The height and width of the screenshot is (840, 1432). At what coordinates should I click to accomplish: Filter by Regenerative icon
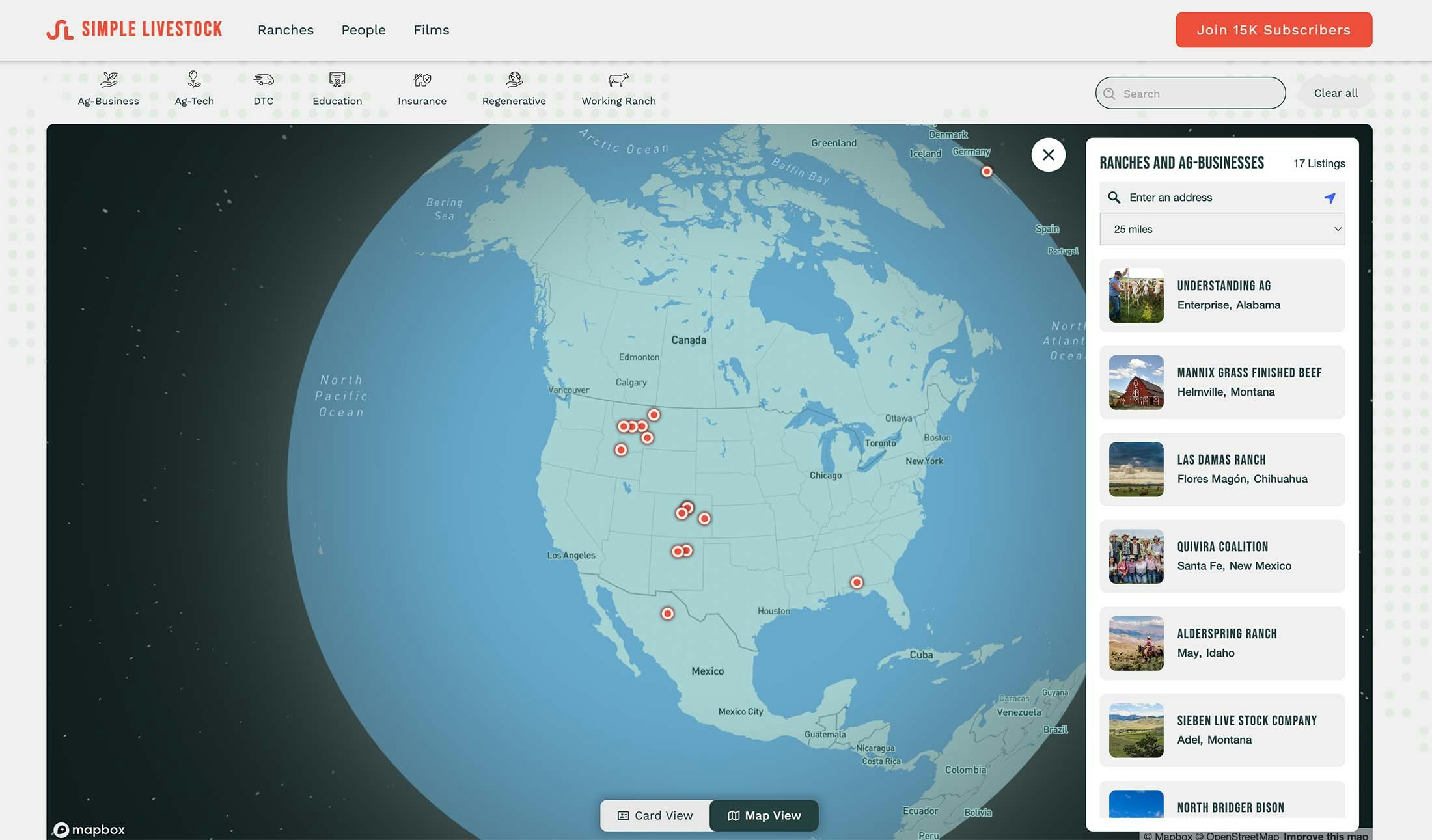pos(514,80)
